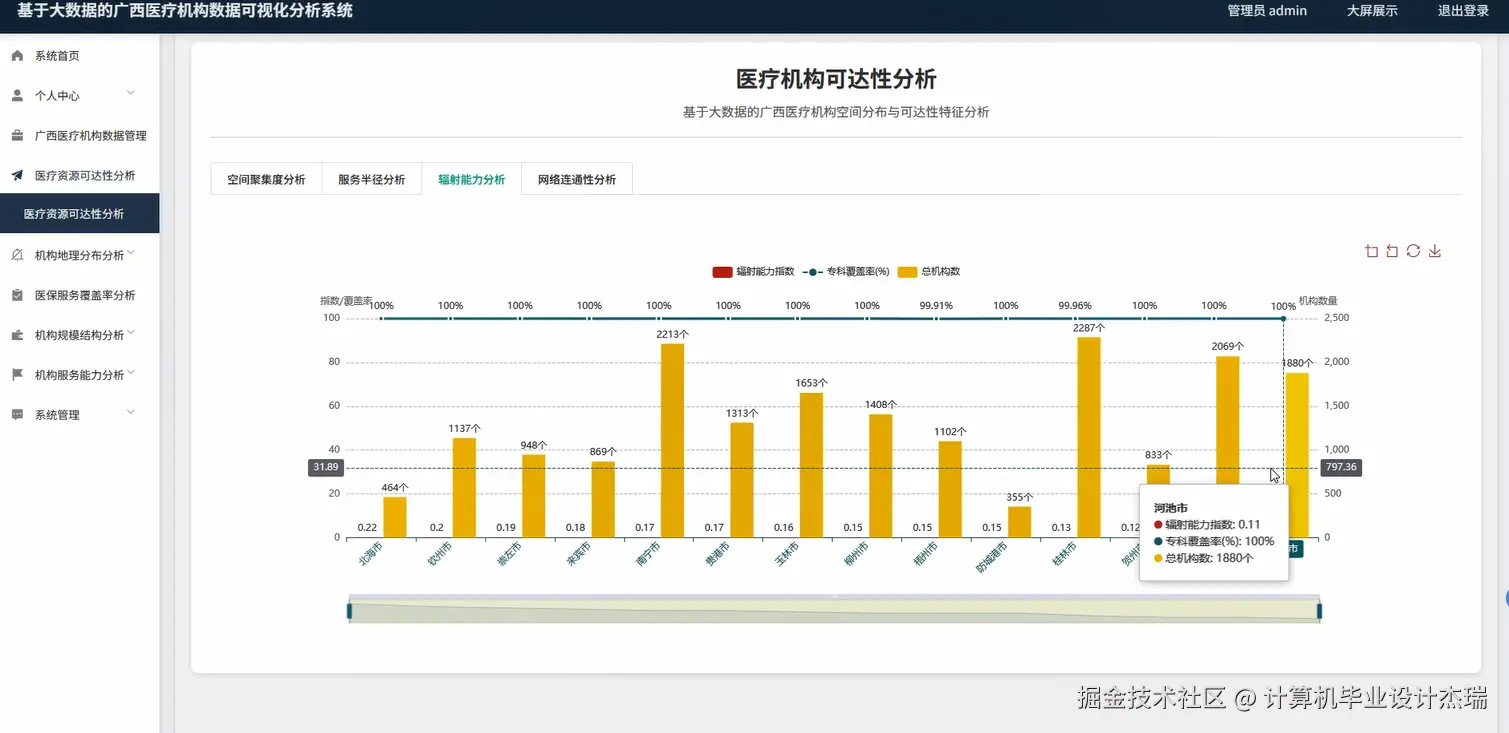Screen dimensions: 1509x733
Task: Toggle the 总机构数 legend series
Action: click(929, 272)
